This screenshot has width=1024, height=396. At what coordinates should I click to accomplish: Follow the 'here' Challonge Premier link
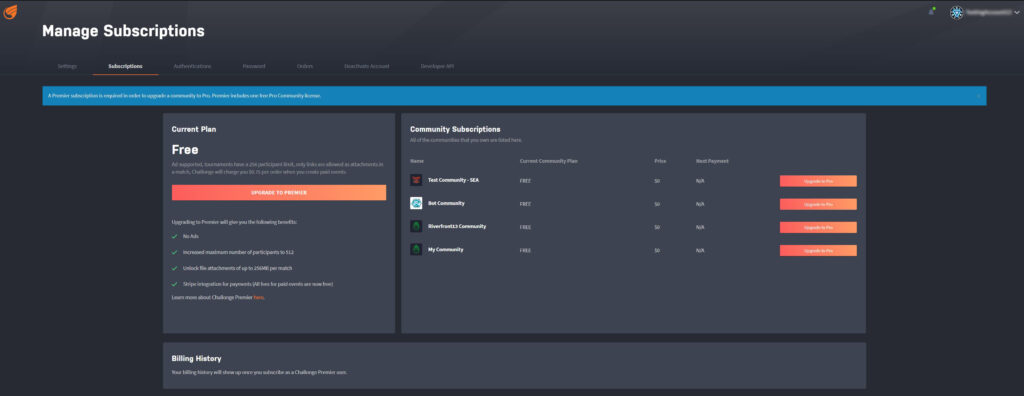tap(259, 297)
